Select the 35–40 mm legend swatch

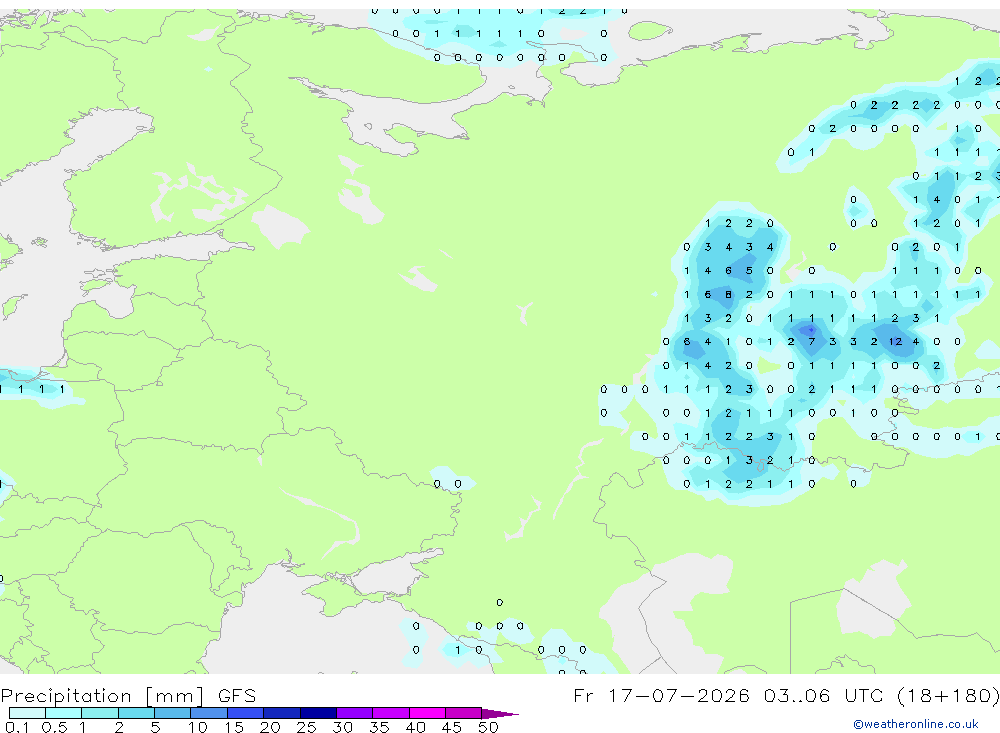click(x=390, y=713)
